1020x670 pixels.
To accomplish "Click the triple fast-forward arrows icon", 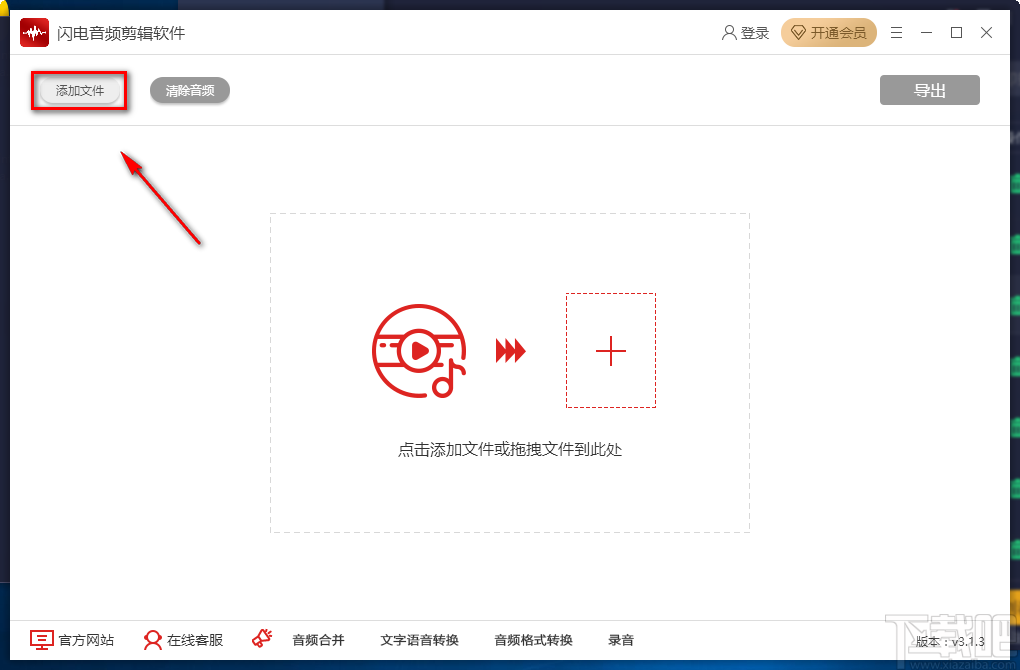I will [x=511, y=351].
